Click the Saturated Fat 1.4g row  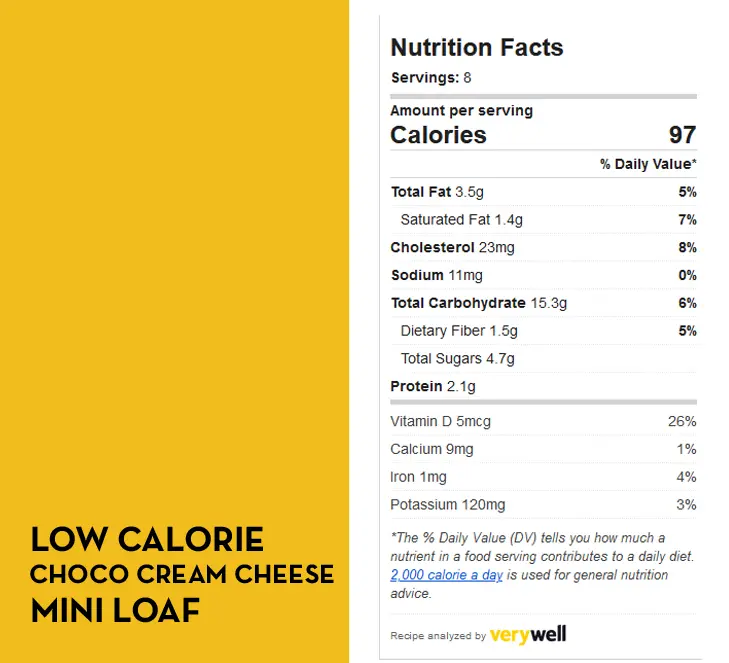pos(543,220)
